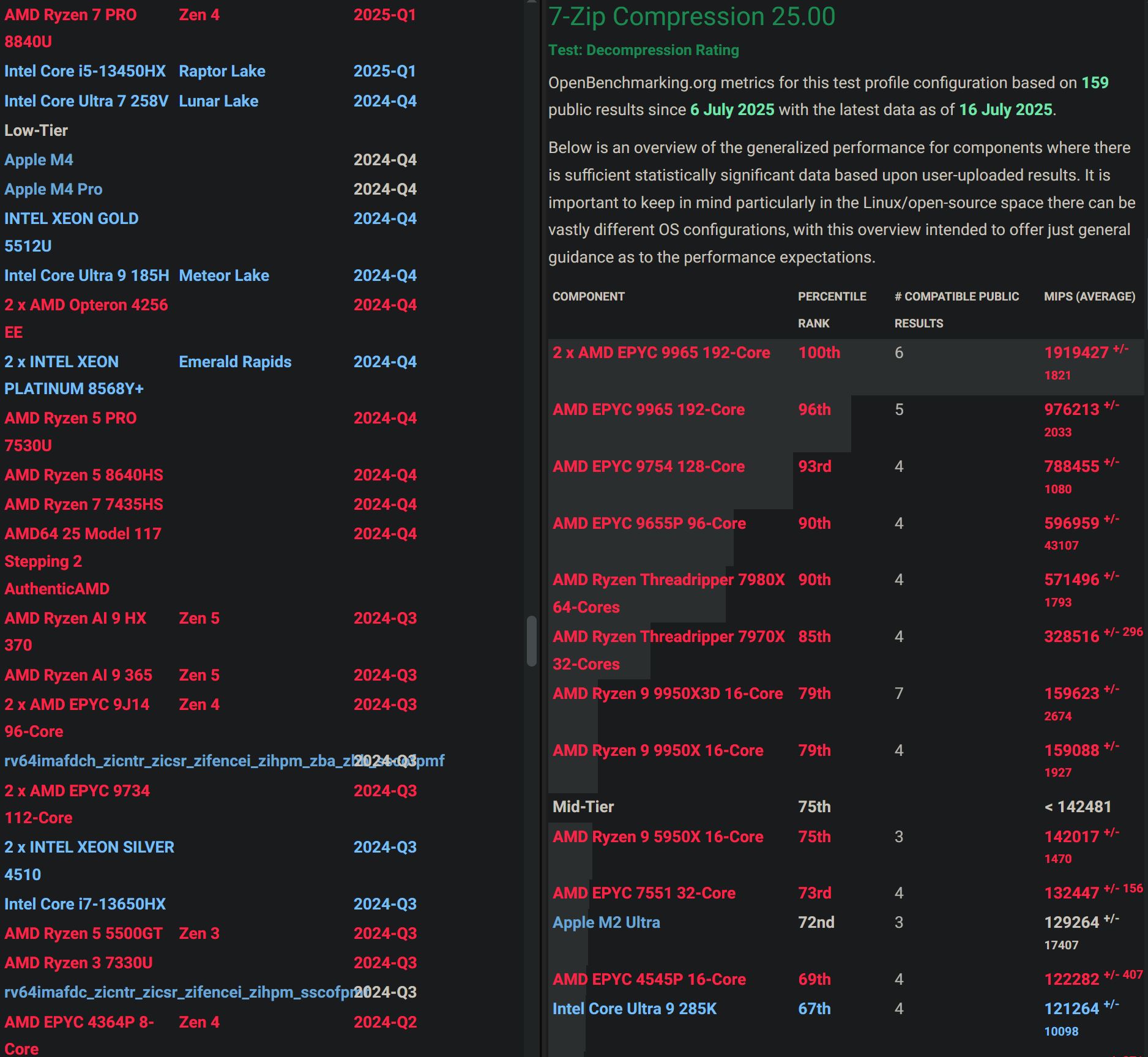Open 2 x INTEL XEON SILVER 4510

(x=89, y=861)
